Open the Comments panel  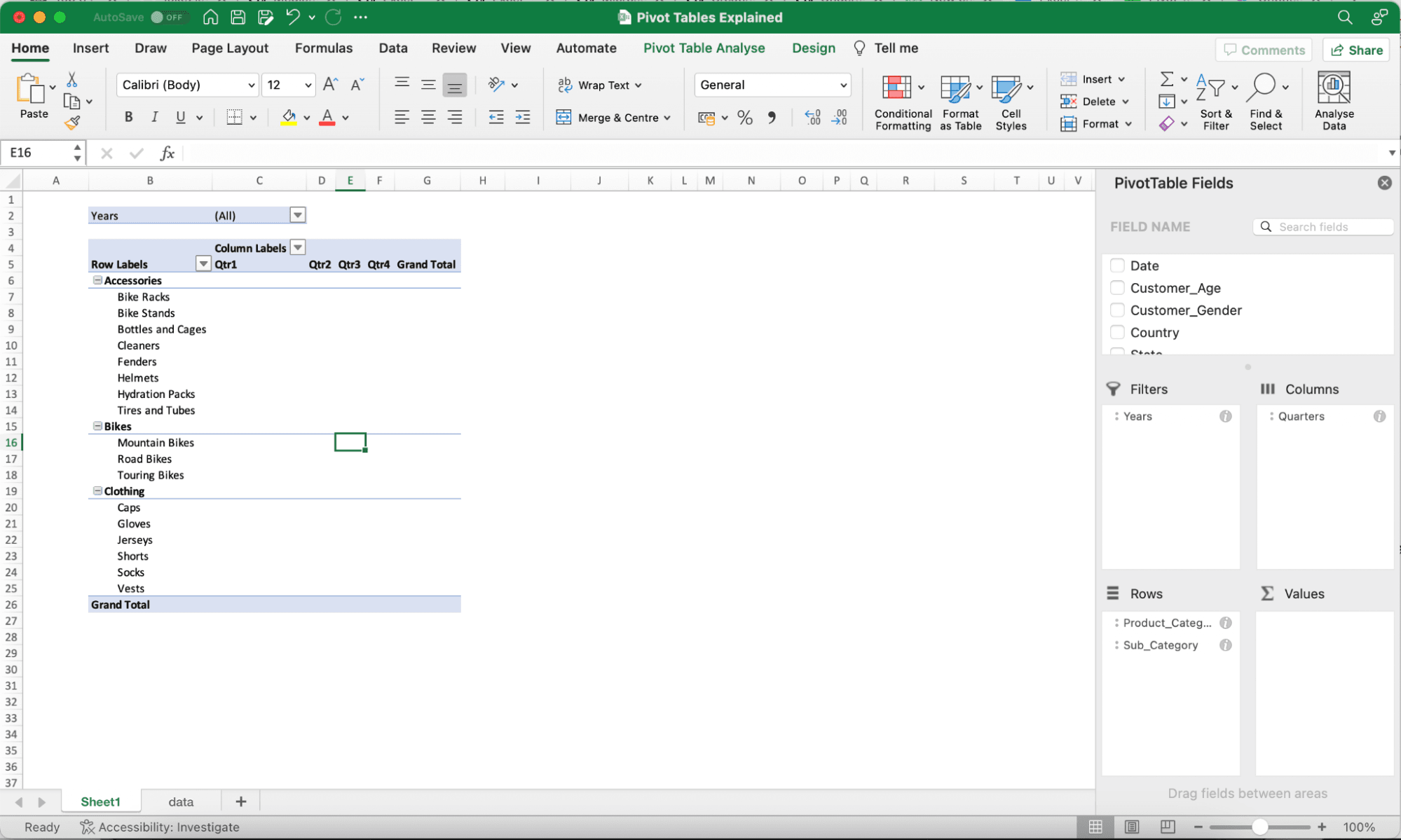tap(1264, 50)
